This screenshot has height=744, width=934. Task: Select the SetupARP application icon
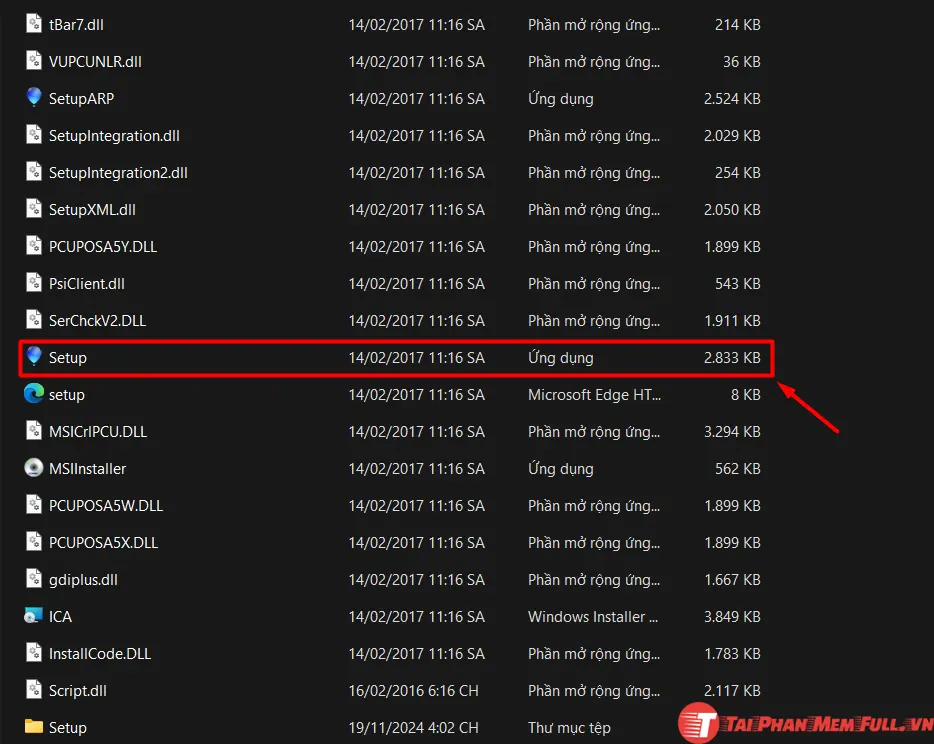point(34,98)
